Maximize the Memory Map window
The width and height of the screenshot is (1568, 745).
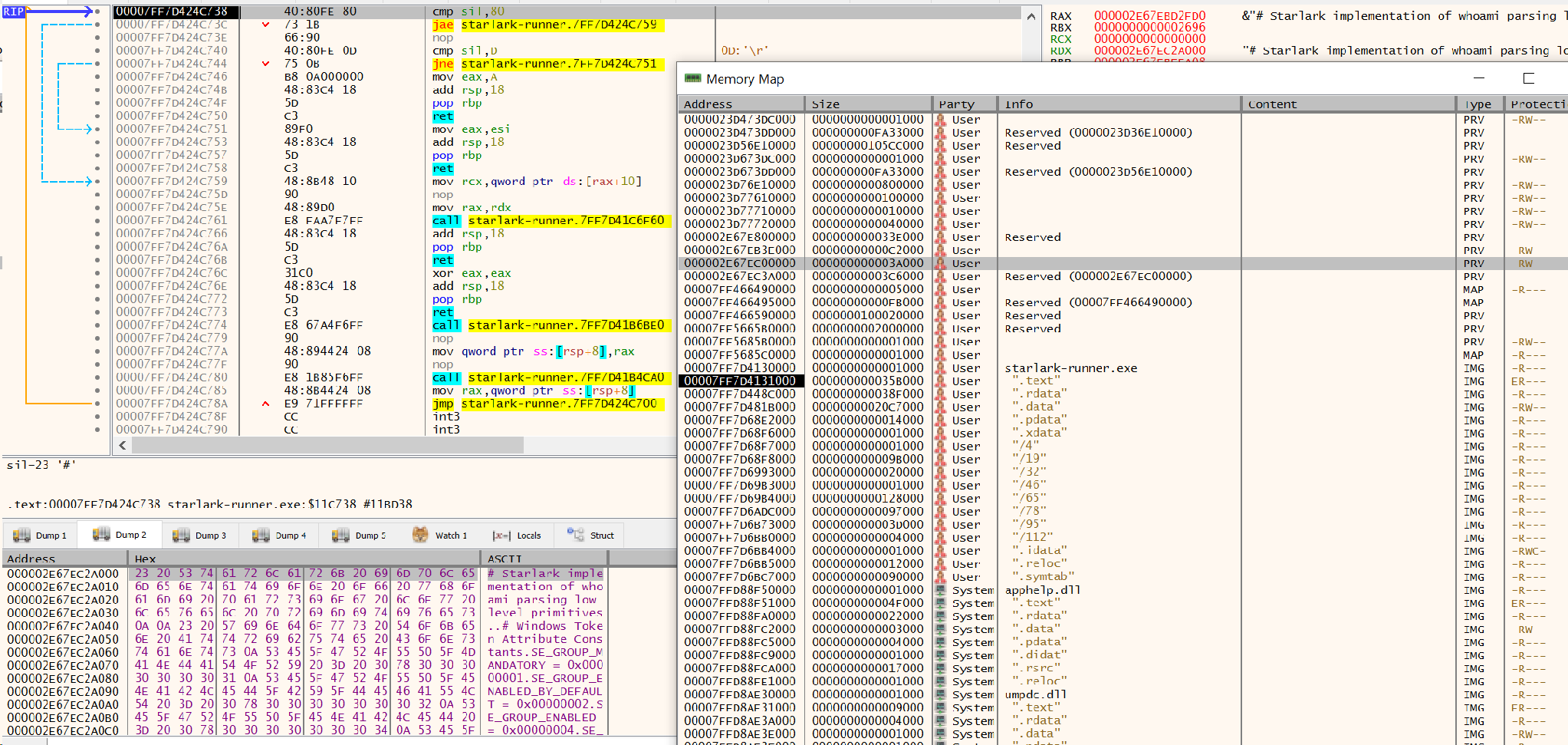(1528, 78)
